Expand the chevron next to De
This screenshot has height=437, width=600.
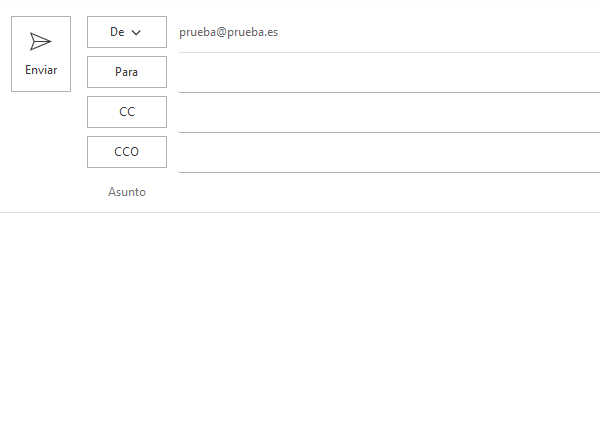136,33
